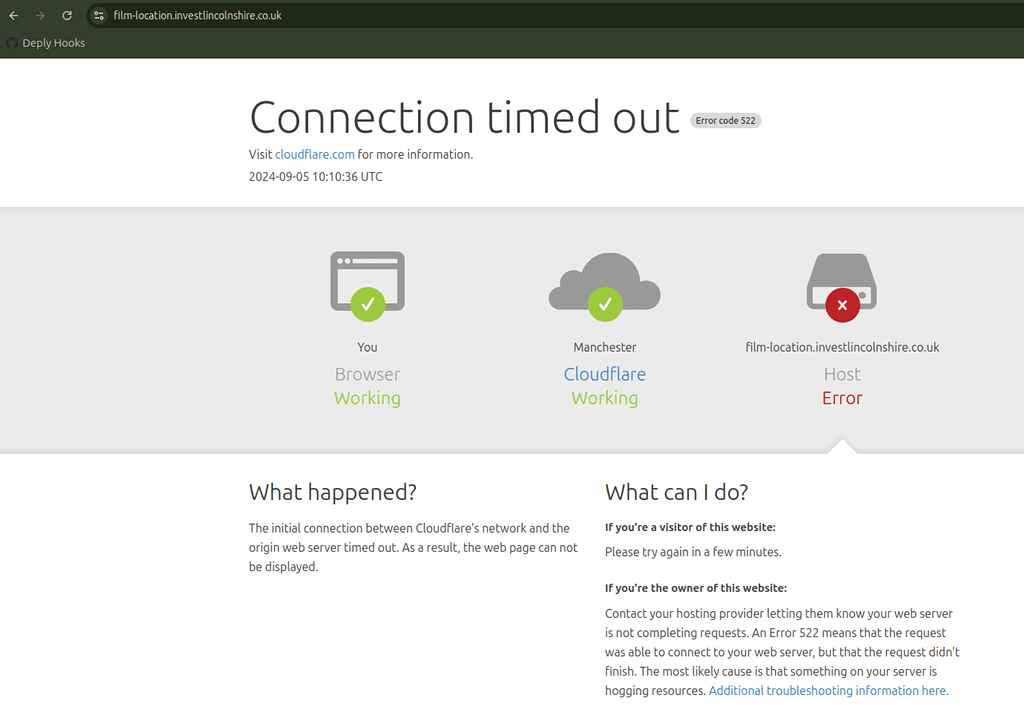Open site information icon in address bar
This screenshot has height=715, width=1024.
[99, 15]
